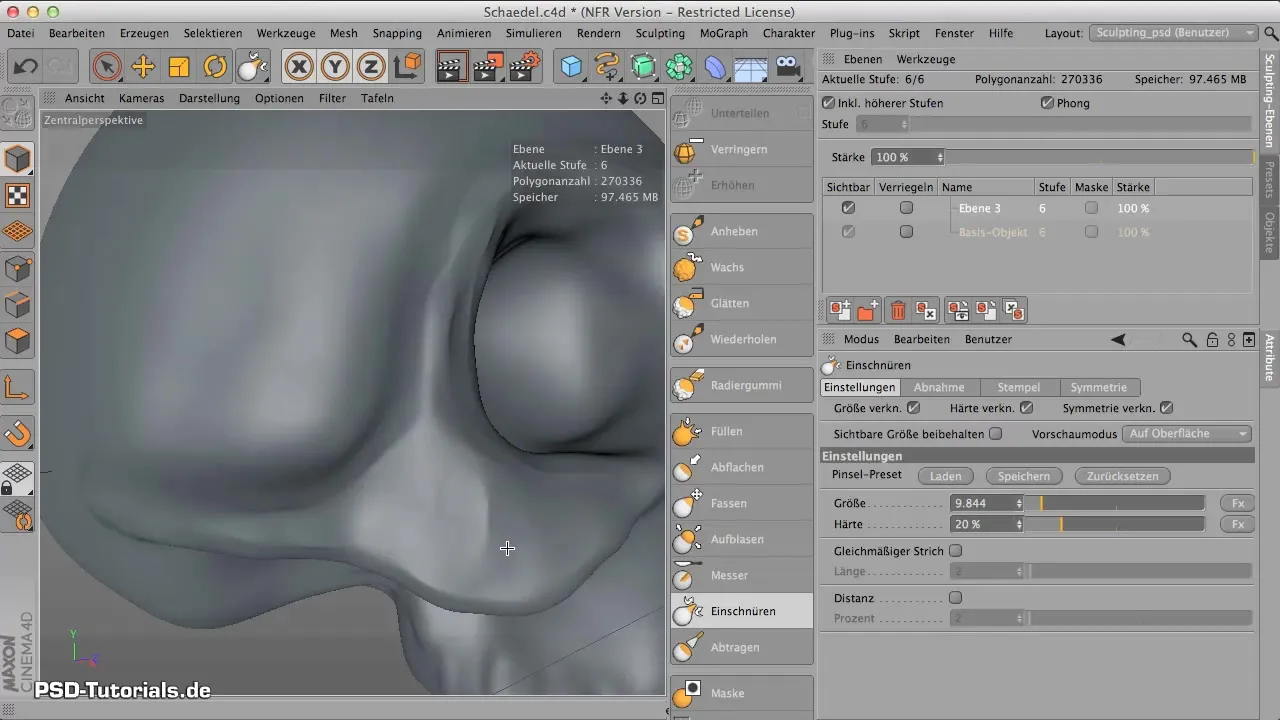This screenshot has width=1280, height=720.
Task: Select the Füllen fill brush
Action: [741, 431]
